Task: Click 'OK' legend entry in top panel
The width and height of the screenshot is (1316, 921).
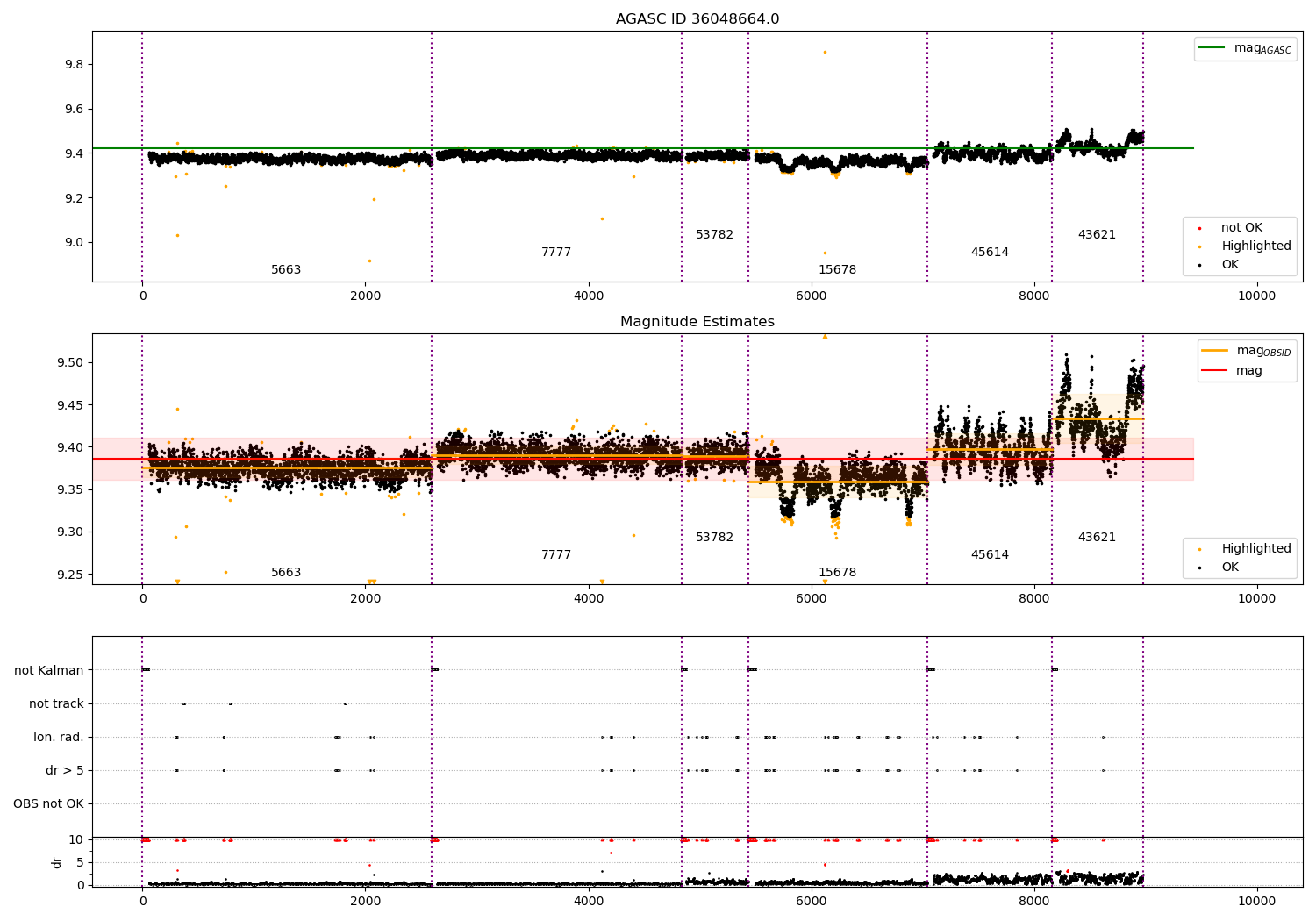Action: click(x=1230, y=265)
